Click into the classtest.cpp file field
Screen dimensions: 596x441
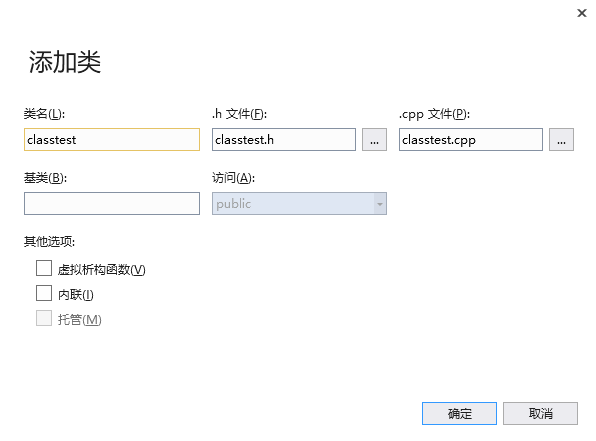tap(471, 140)
